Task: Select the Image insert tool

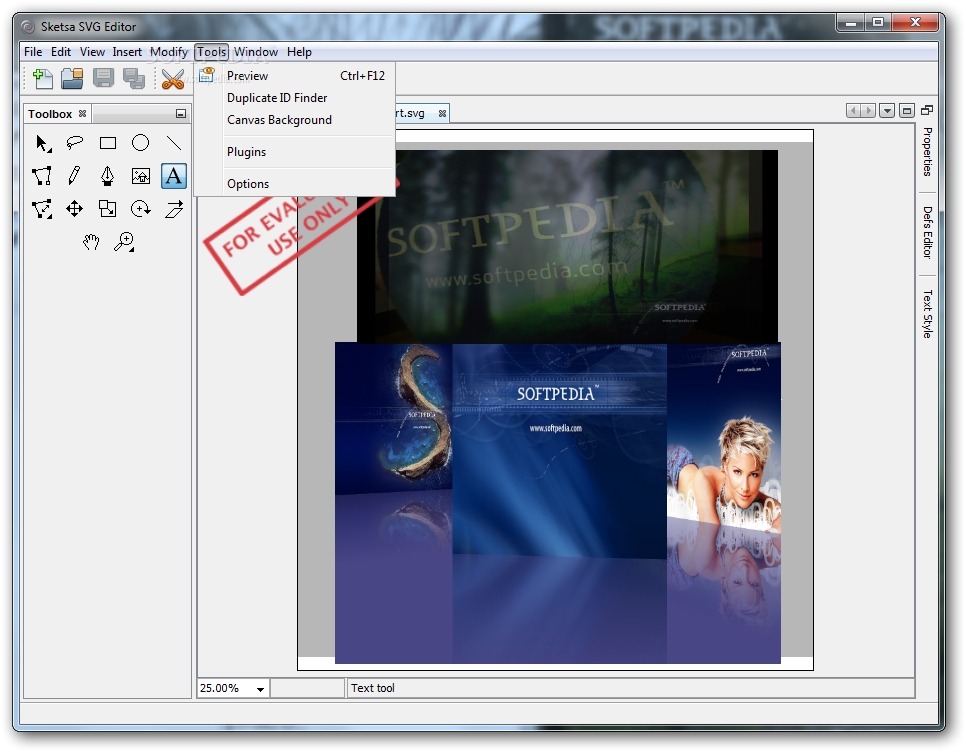Action: pyautogui.click(x=140, y=176)
